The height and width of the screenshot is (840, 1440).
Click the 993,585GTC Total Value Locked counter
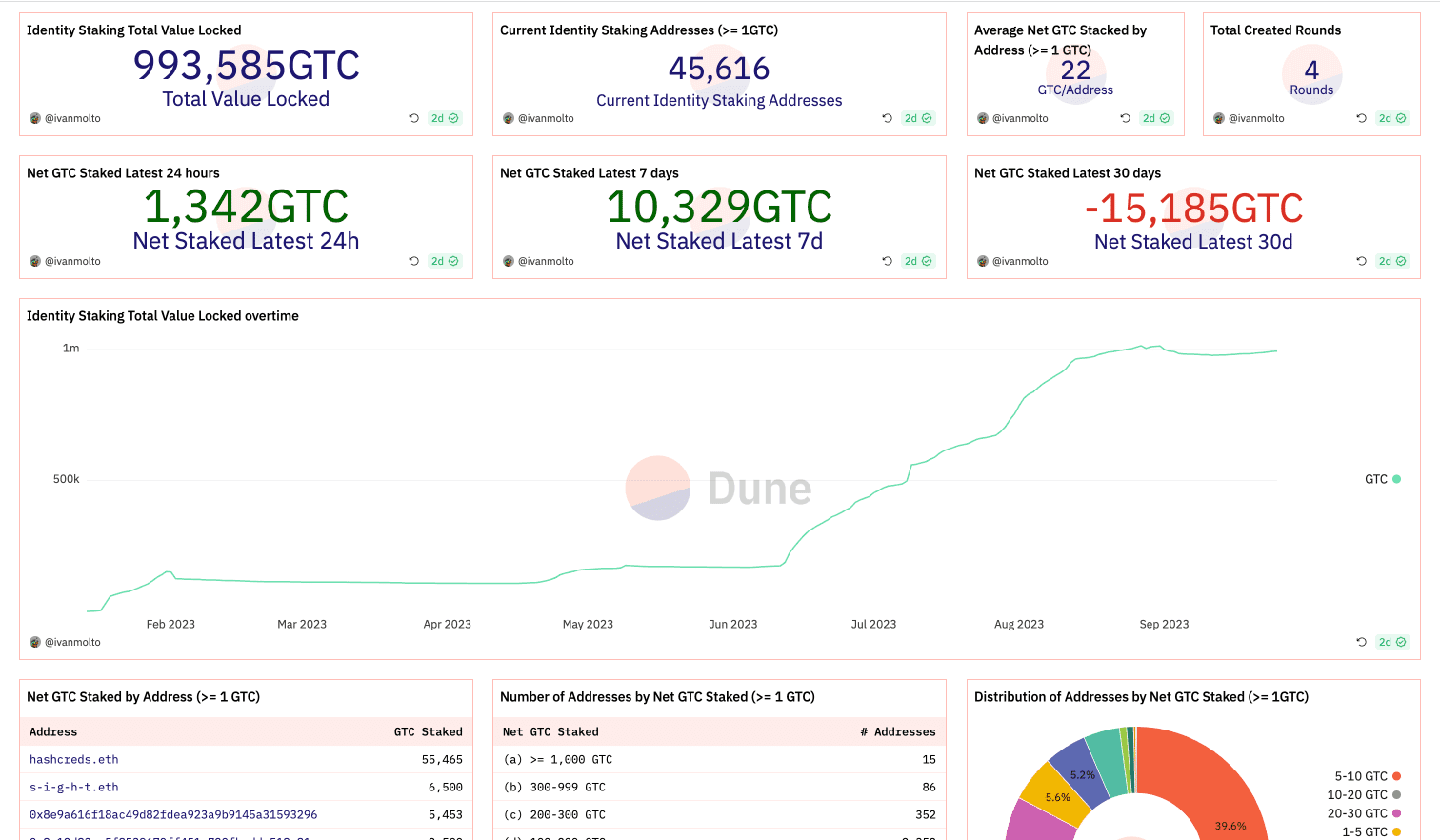(246, 66)
